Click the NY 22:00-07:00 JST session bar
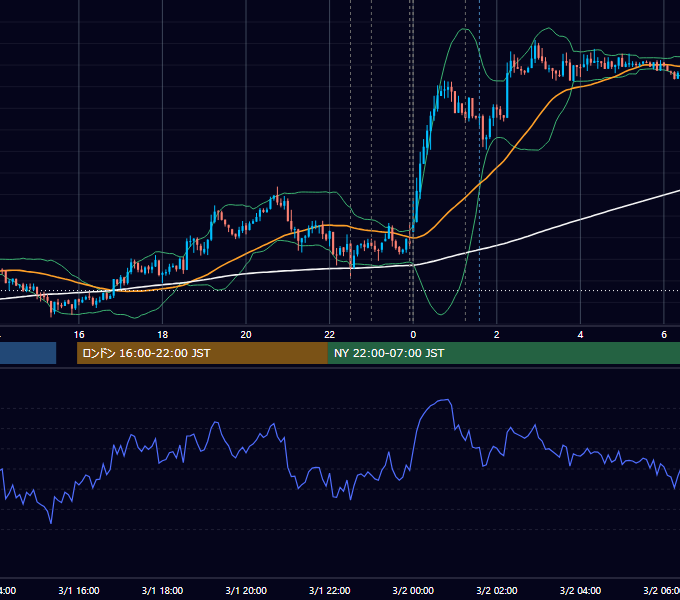Image resolution: width=680 pixels, height=600 pixels. (503, 353)
